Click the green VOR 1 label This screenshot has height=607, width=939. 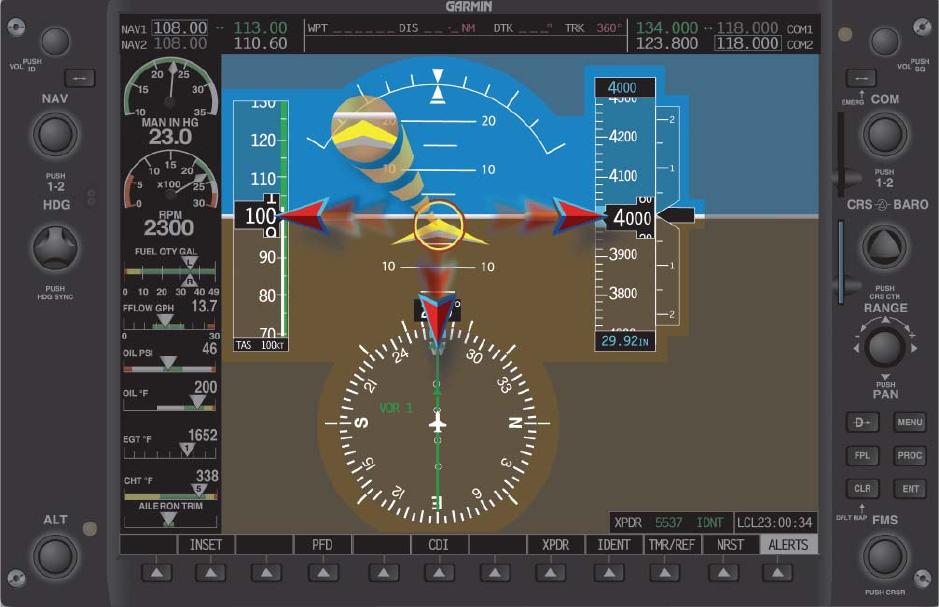396,408
